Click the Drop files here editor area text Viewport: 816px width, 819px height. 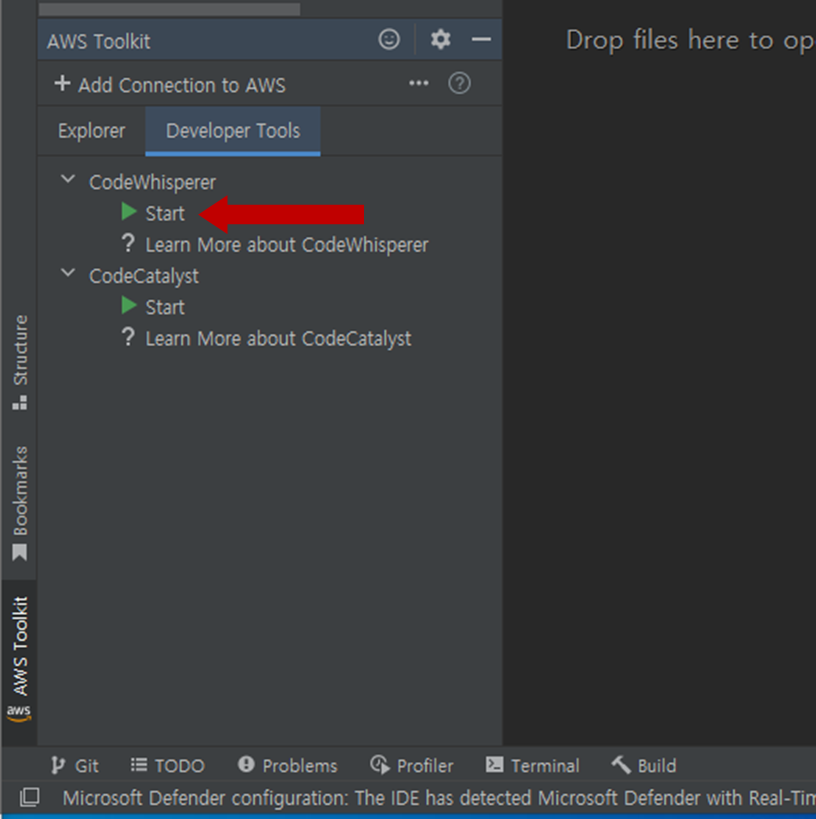[690, 41]
